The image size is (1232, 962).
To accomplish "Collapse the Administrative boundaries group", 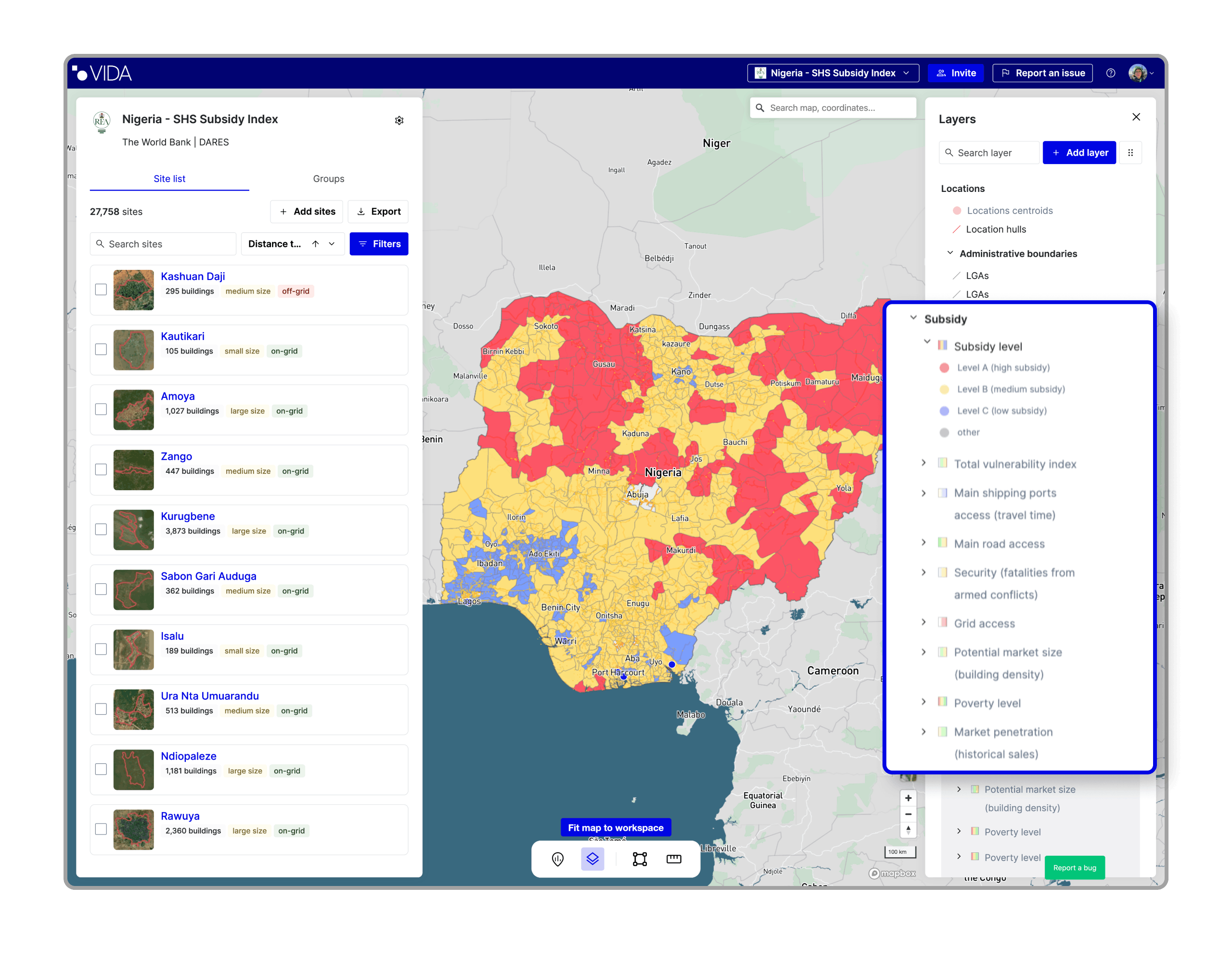I will click(x=950, y=253).
